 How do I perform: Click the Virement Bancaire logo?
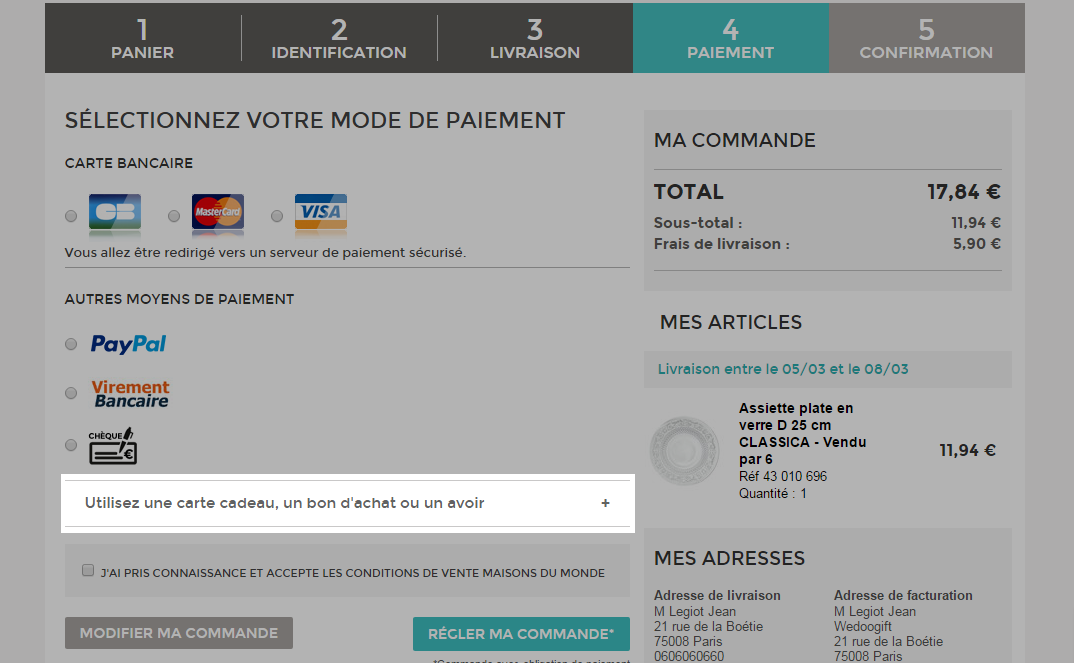[x=130, y=393]
